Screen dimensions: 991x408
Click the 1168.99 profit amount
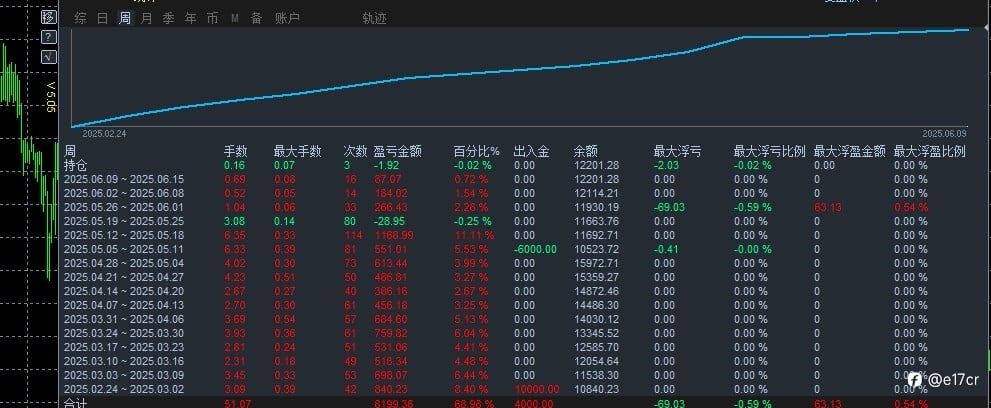[394, 235]
